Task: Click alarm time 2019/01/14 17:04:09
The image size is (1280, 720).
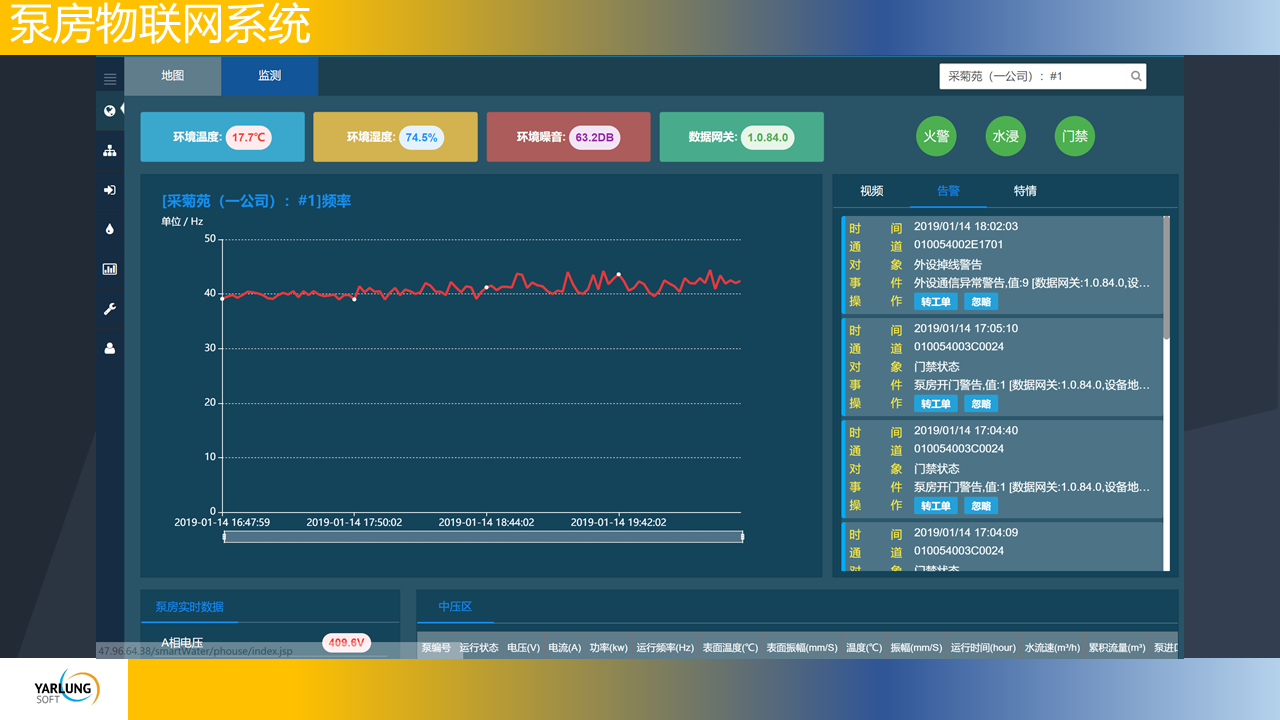Action: click(966, 532)
